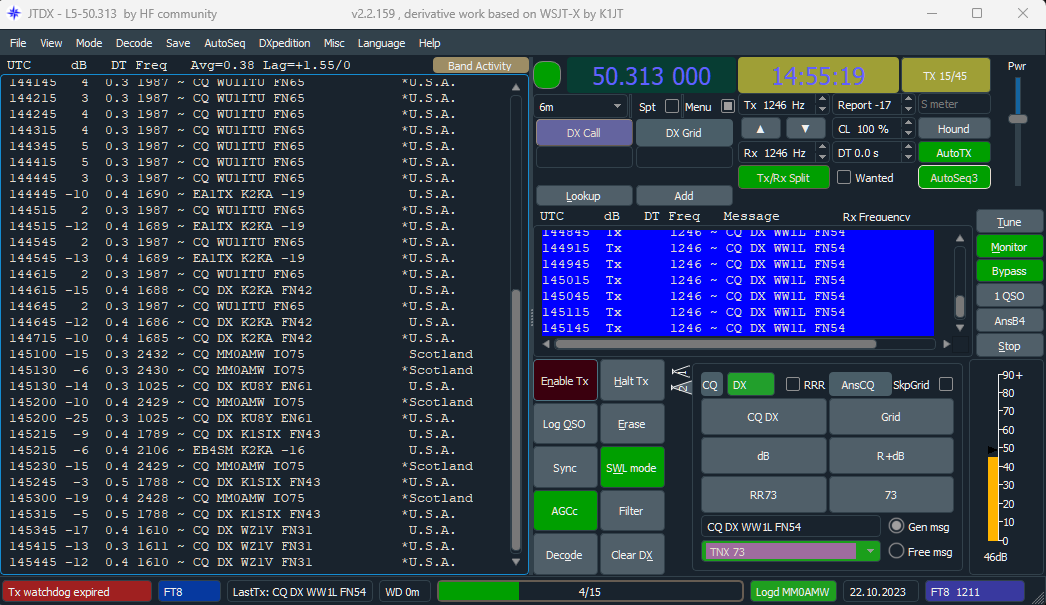Click the antenna arrows icon beside Halt Tx
Image resolution: width=1046 pixels, height=605 pixels.
[x=680, y=379]
